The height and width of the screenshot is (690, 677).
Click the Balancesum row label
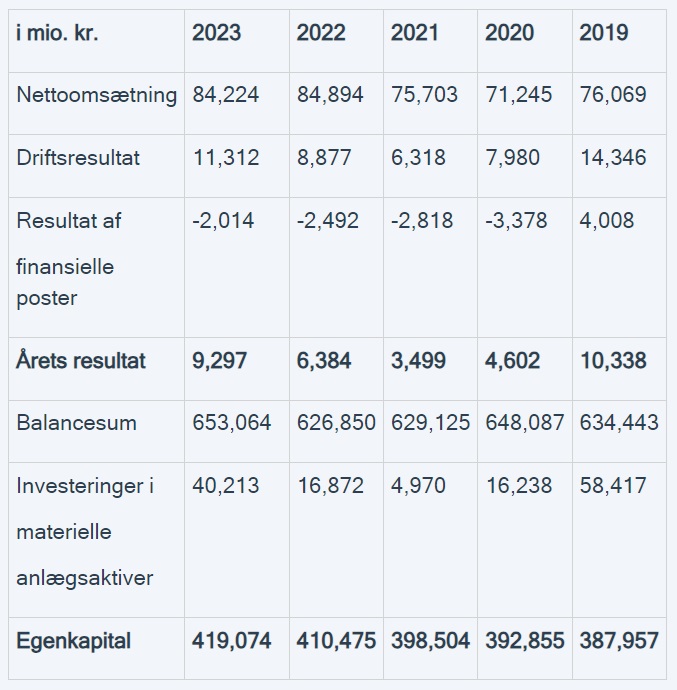(76, 423)
